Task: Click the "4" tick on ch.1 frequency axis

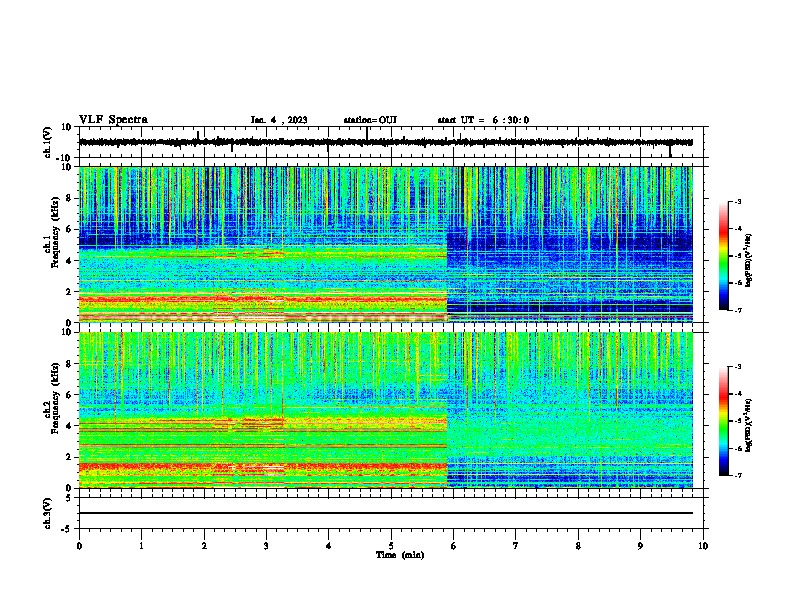Action: (x=69, y=261)
